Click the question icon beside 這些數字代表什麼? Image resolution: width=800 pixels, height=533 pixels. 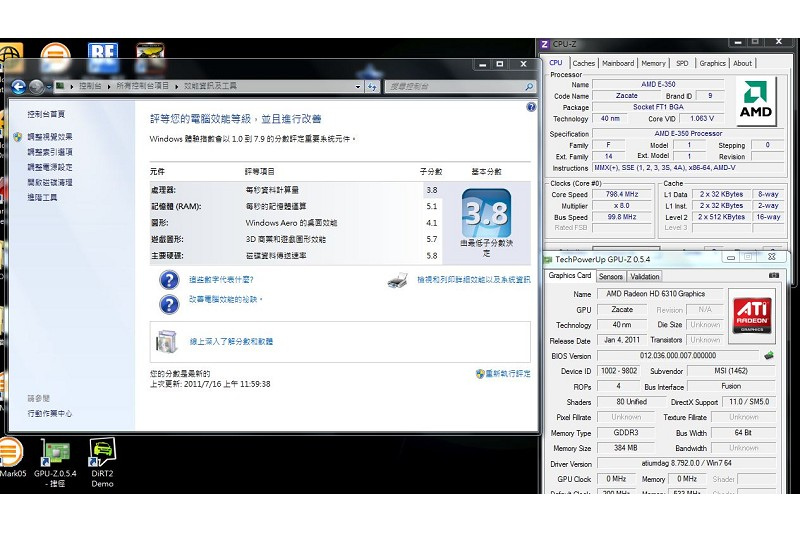coord(169,280)
